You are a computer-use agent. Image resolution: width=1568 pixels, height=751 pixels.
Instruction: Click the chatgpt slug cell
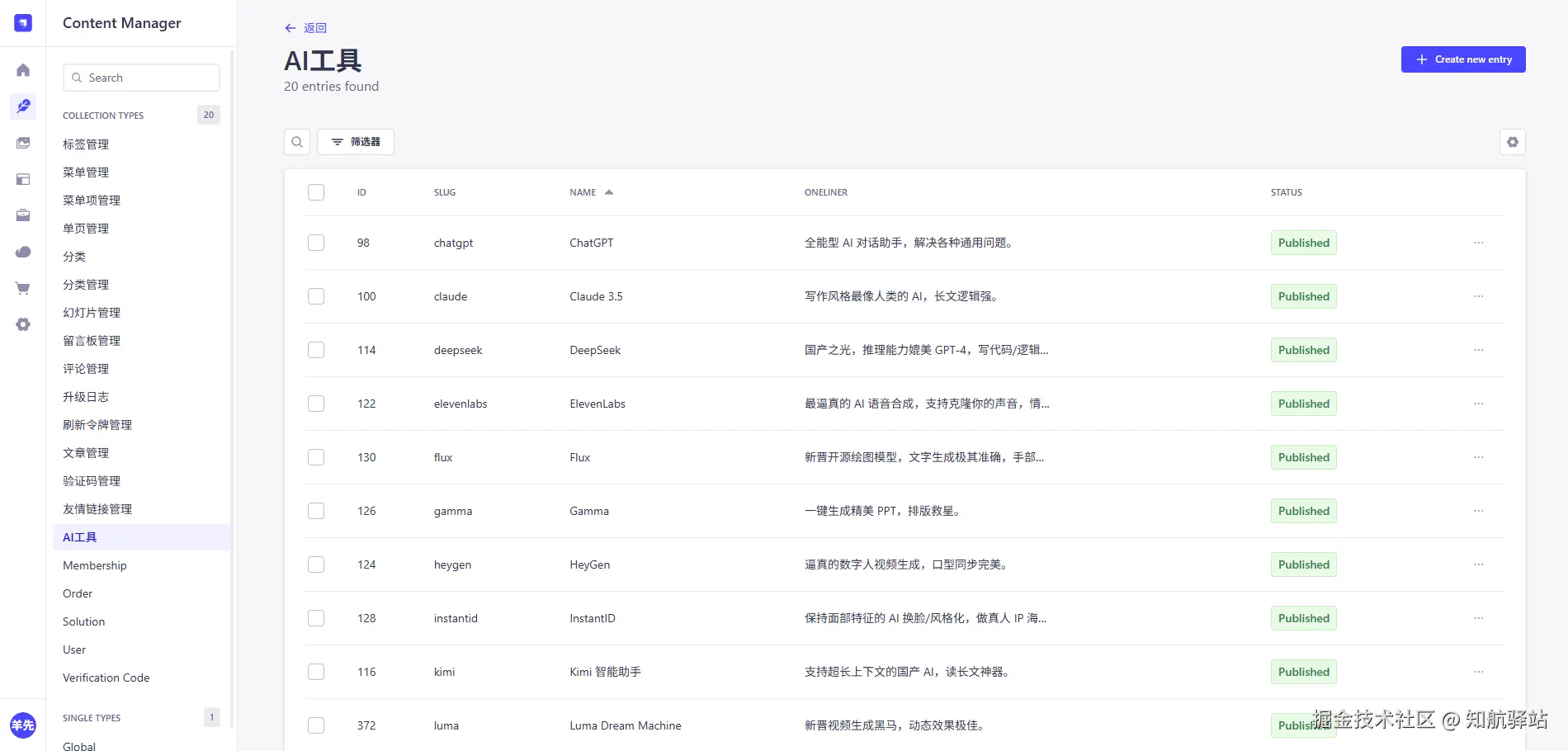click(x=453, y=243)
